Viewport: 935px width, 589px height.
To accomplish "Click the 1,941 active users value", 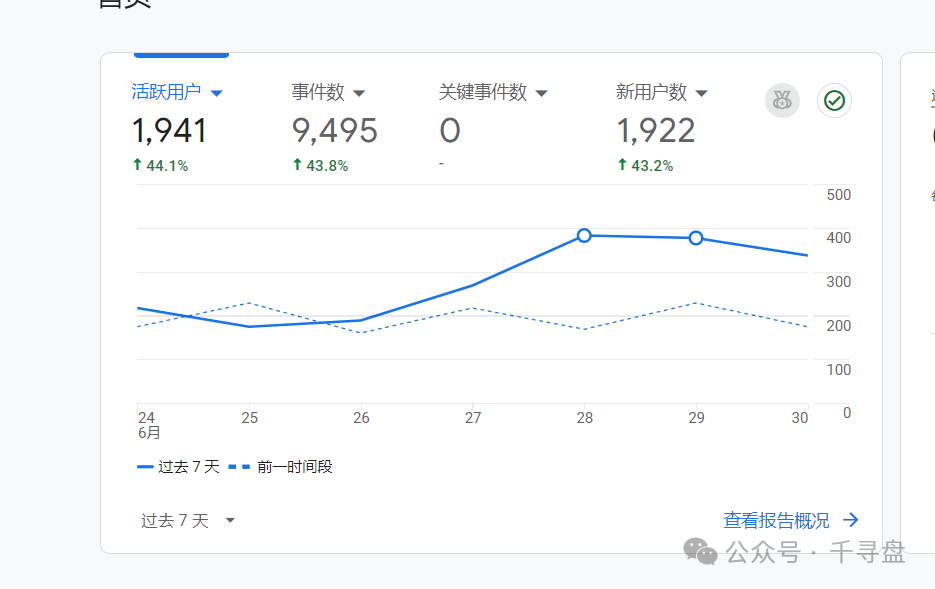I will [169, 131].
